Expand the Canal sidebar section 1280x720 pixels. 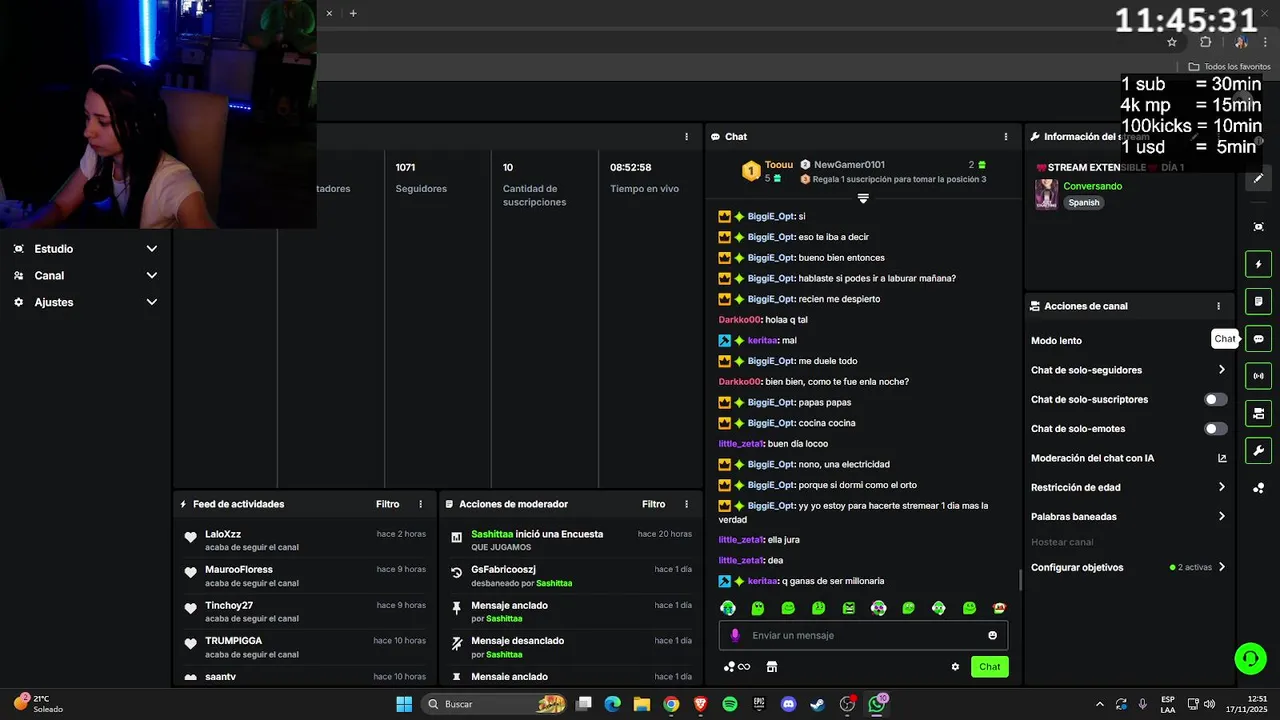[x=86, y=275]
